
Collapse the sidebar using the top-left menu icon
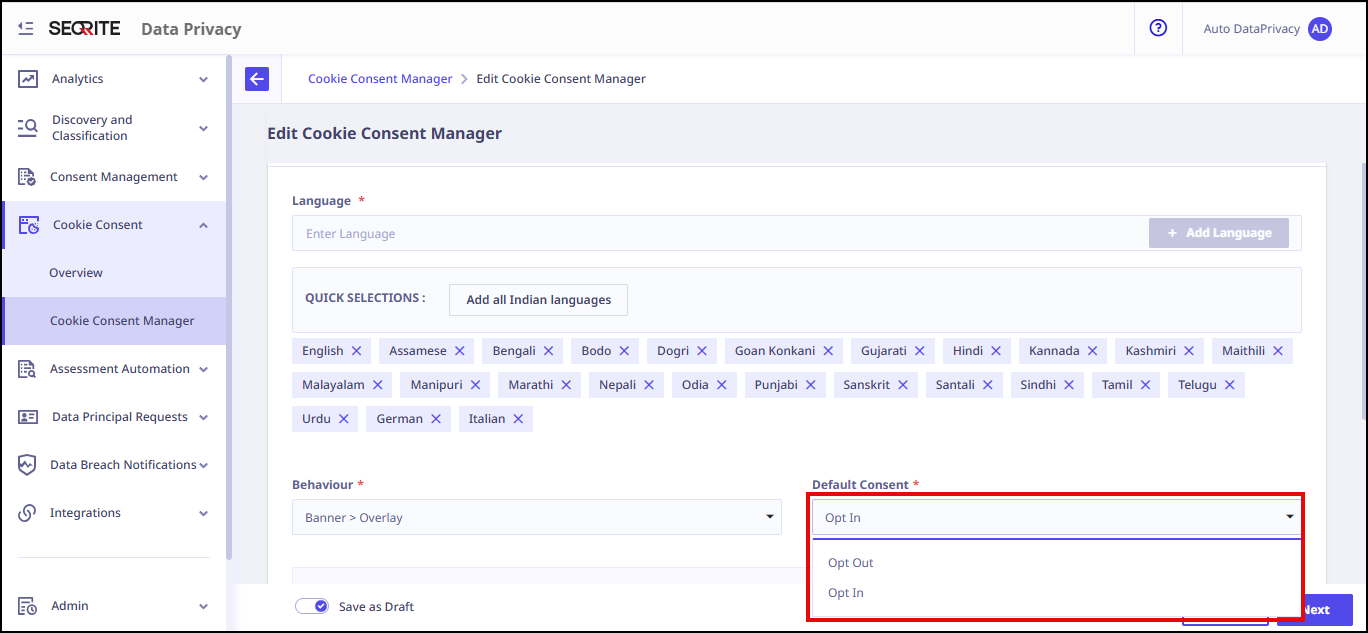pos(26,29)
